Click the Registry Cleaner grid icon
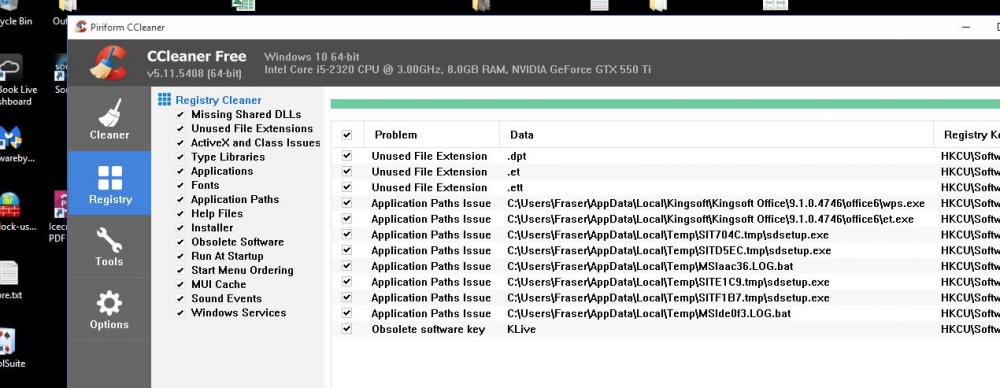The image size is (1000, 388). (x=165, y=100)
